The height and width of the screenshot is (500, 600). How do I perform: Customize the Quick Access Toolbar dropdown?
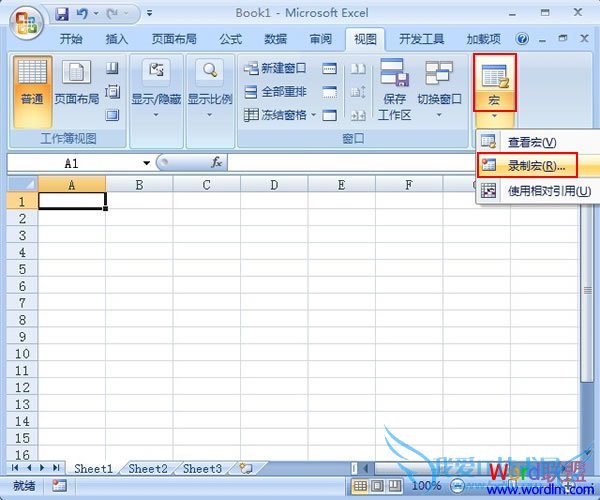click(150, 13)
